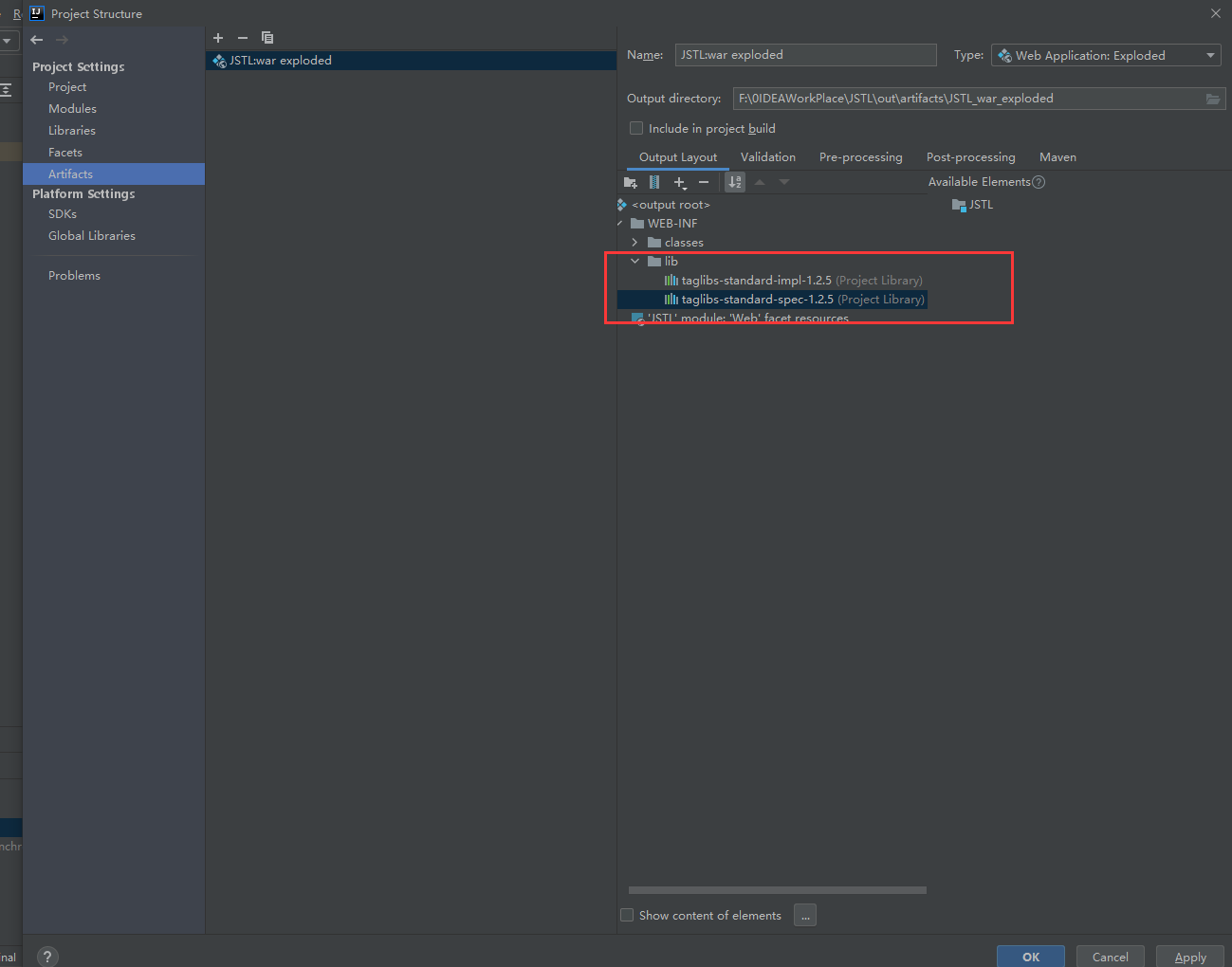Create an archive in output layout

point(654,182)
